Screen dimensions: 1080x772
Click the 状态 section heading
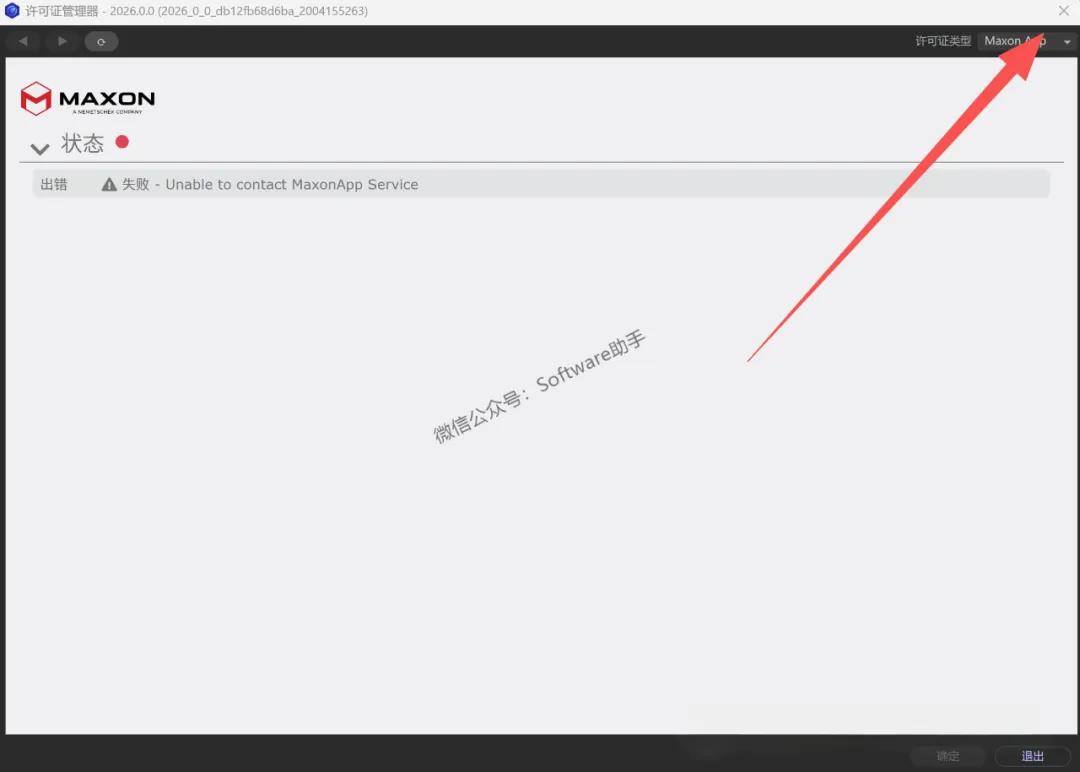click(x=82, y=143)
